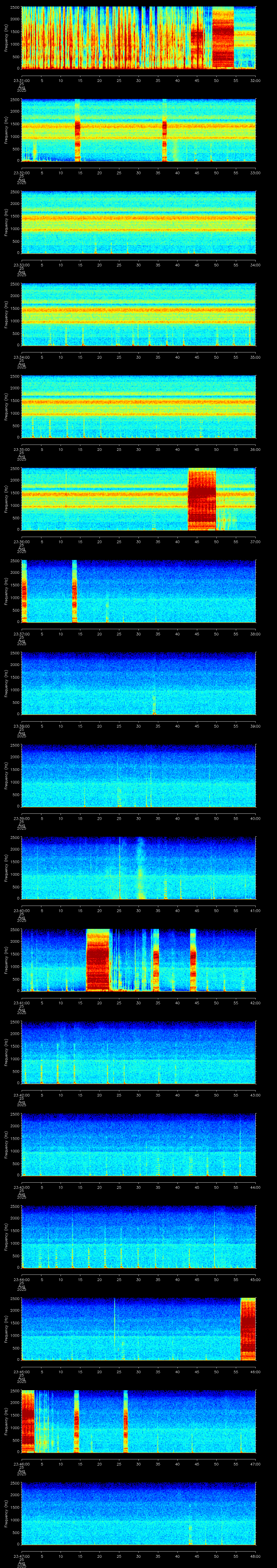Screen dimensions: 277x1568
Task: Select the 23:42:00 start time label
Action: 21,1095
